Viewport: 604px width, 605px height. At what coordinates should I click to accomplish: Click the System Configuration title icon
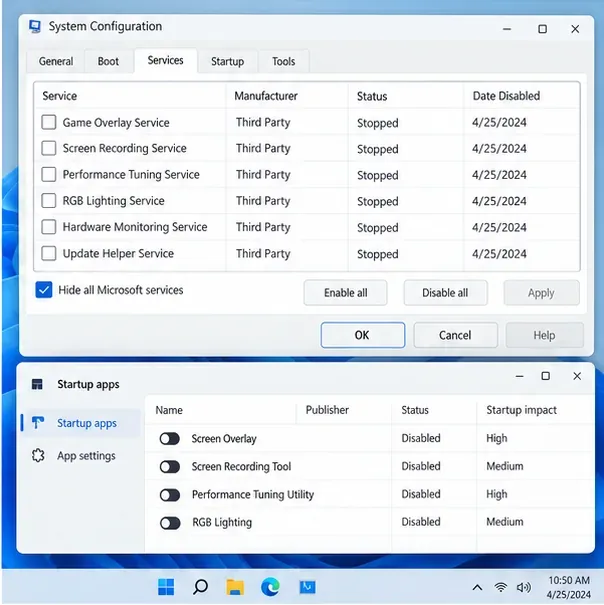coord(35,26)
